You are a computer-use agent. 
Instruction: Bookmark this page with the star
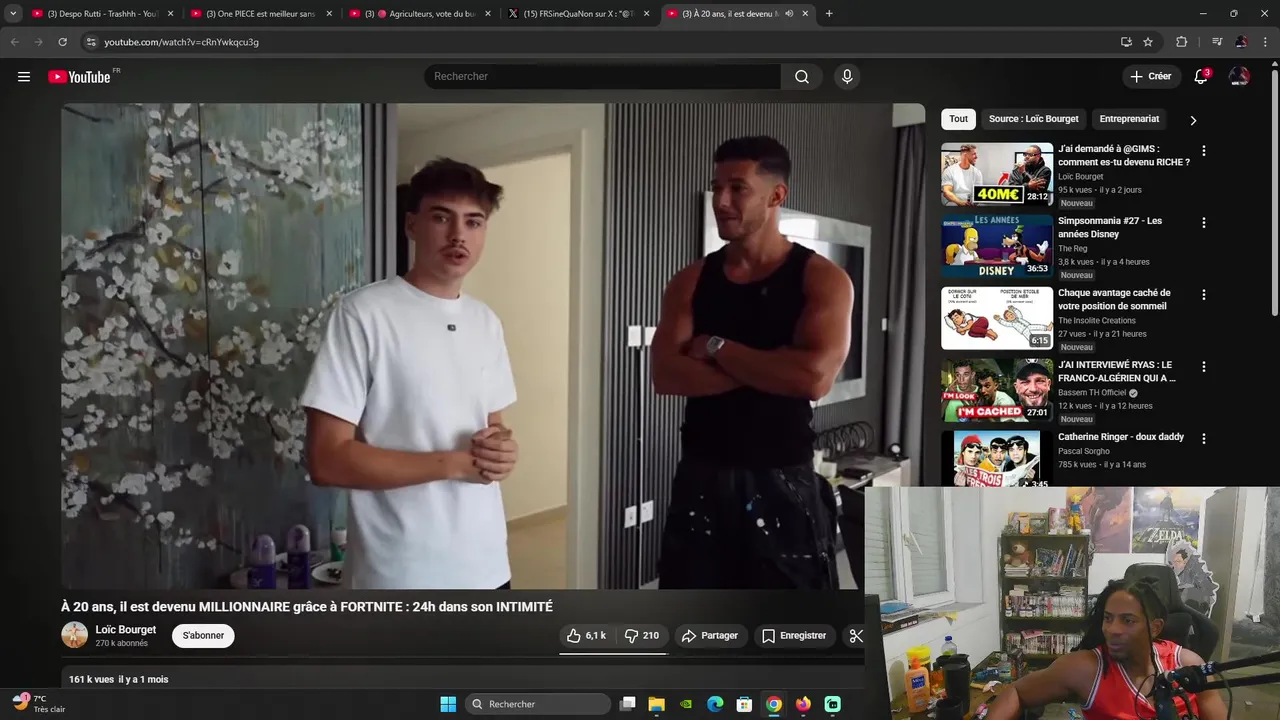click(1148, 42)
